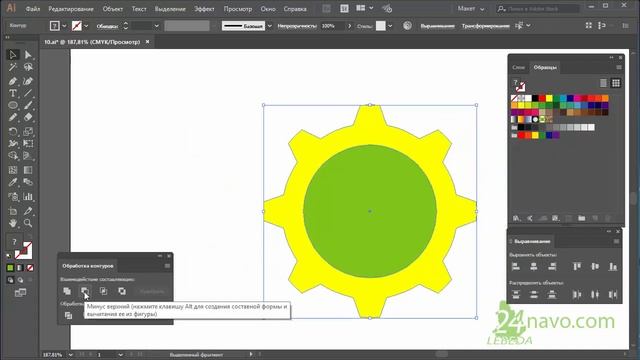Select the Eyedropper tool
The width and height of the screenshot is (640, 360).
tap(13, 182)
